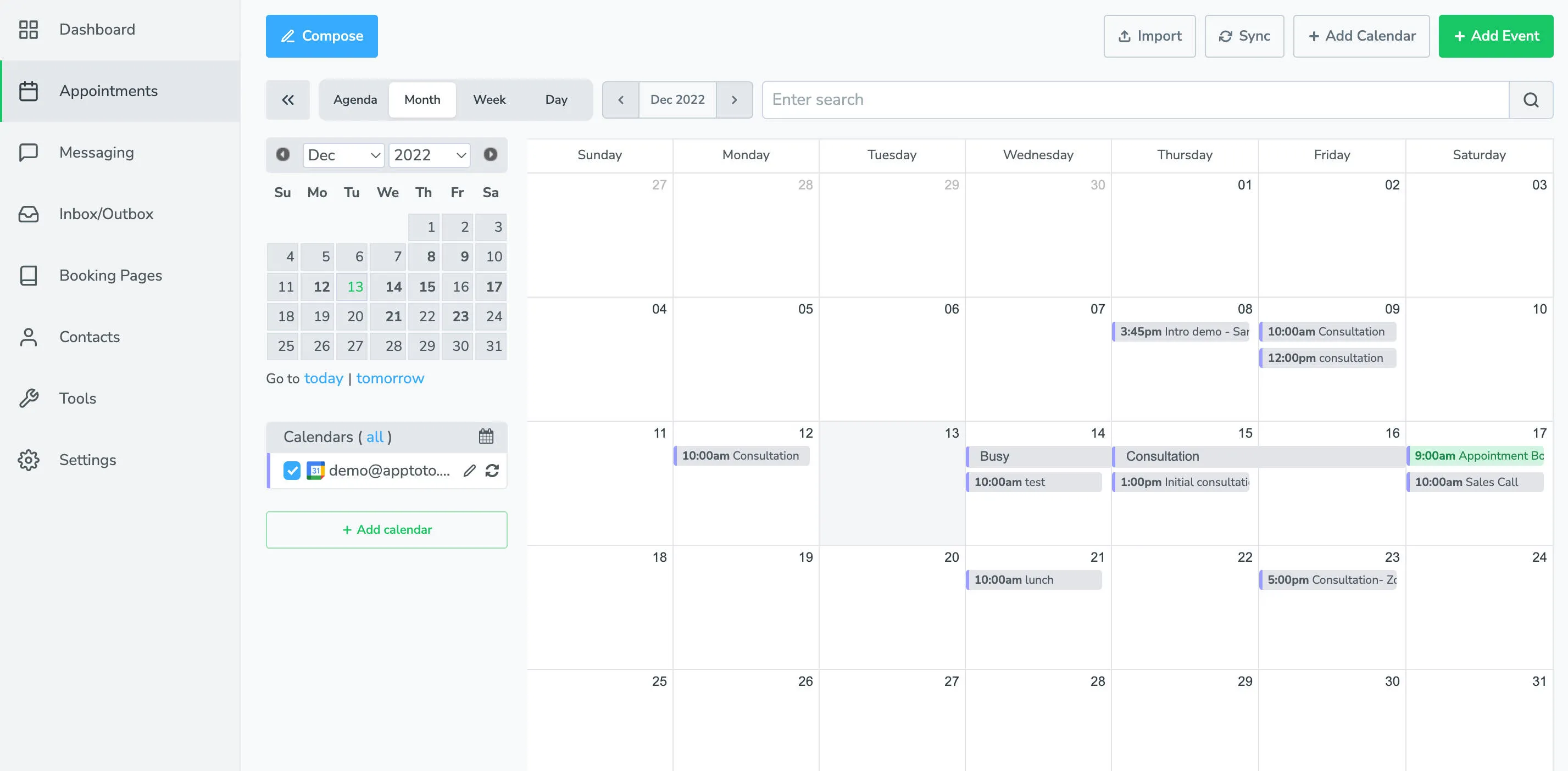The image size is (1568, 771).
Task: Click inside the Enter search field
Action: (x=913, y=99)
